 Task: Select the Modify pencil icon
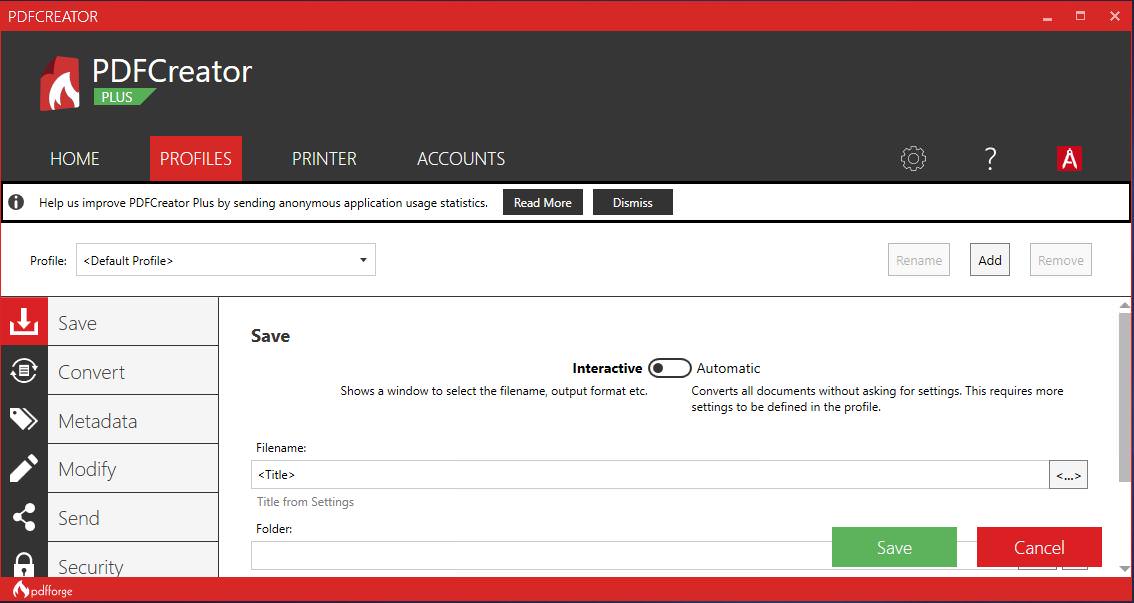click(x=24, y=469)
